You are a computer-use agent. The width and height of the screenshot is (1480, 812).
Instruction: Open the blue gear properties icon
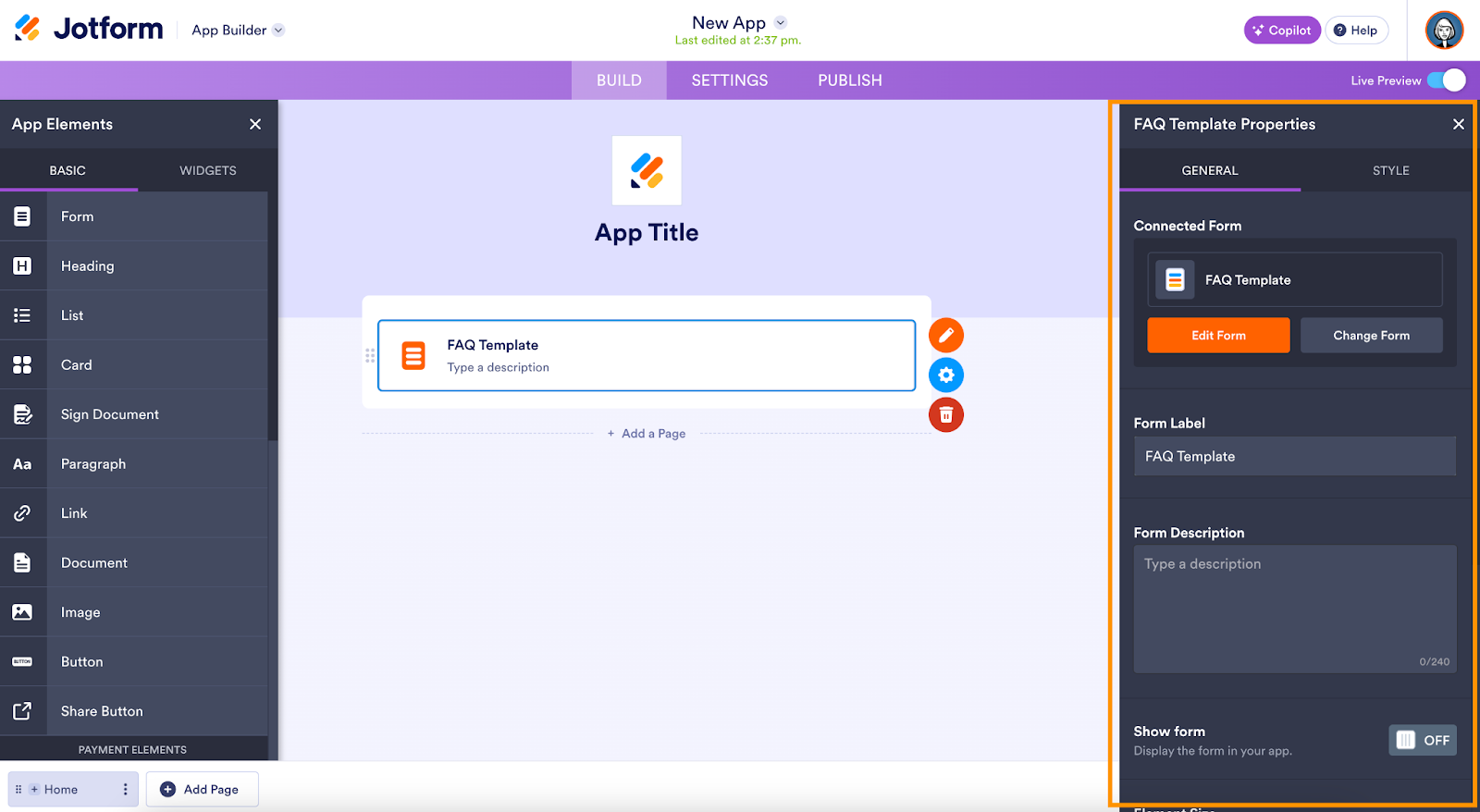pyautogui.click(x=946, y=375)
